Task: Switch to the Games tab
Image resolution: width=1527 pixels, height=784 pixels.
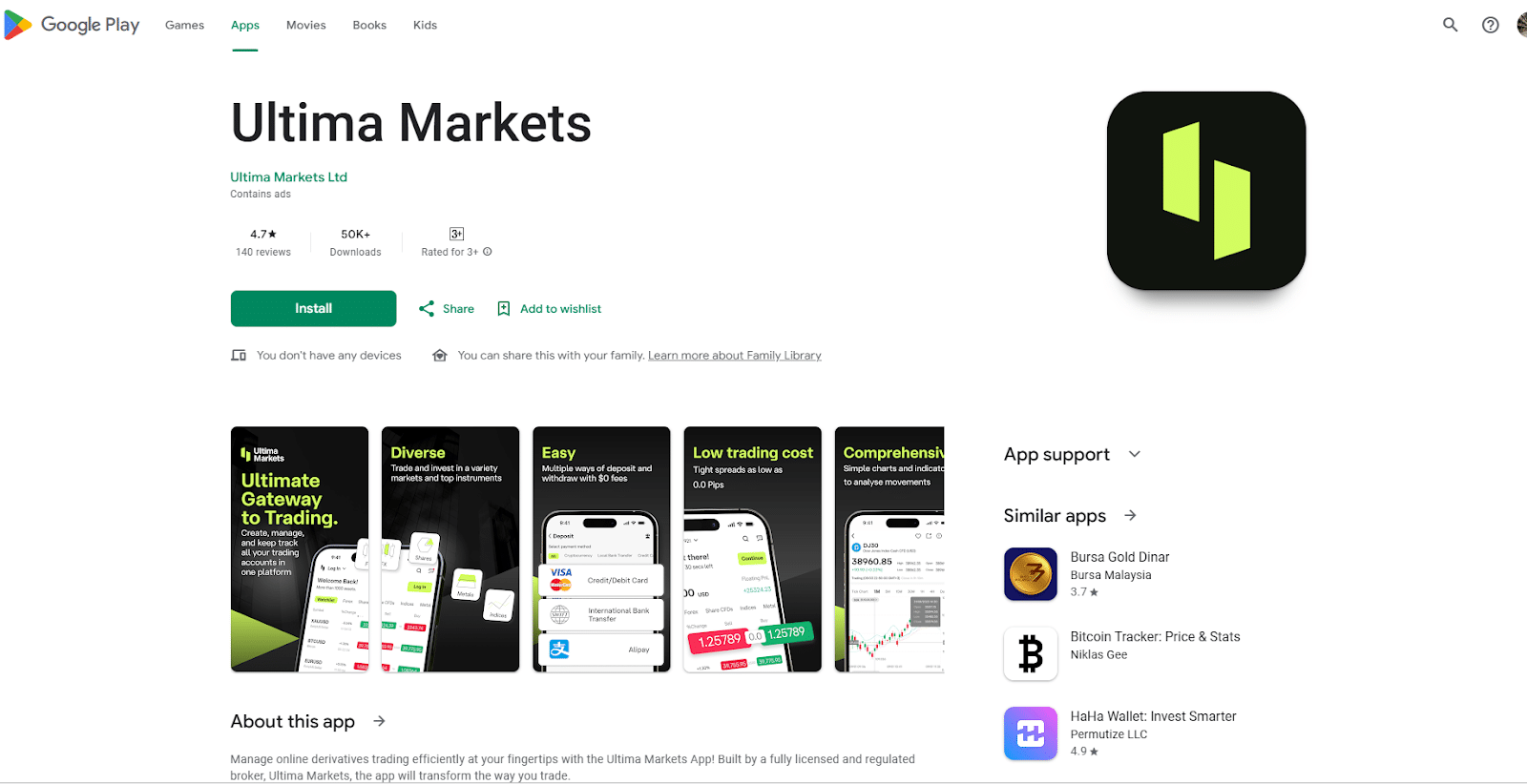Action: point(184,25)
